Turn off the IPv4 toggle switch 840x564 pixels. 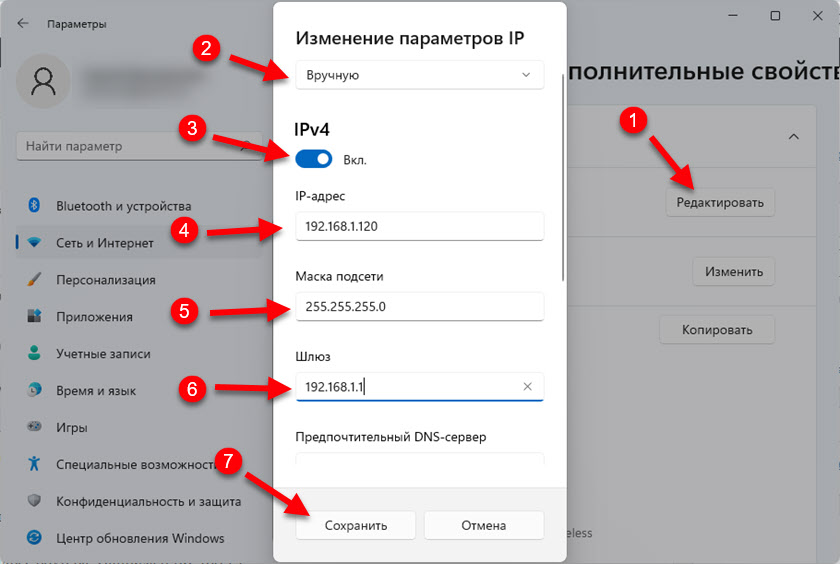click(313, 158)
